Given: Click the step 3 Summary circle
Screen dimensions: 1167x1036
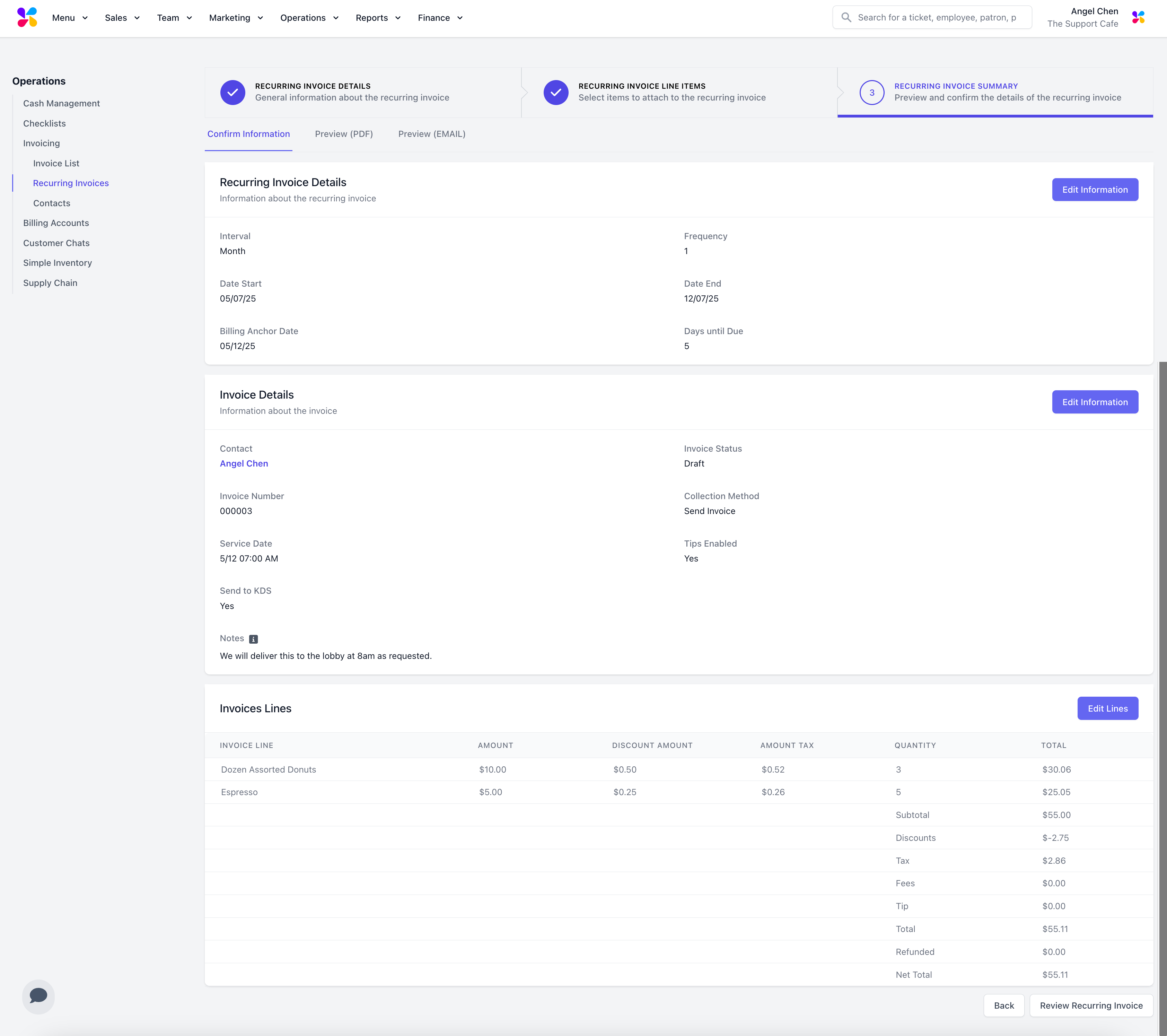Looking at the screenshot, I should point(871,93).
